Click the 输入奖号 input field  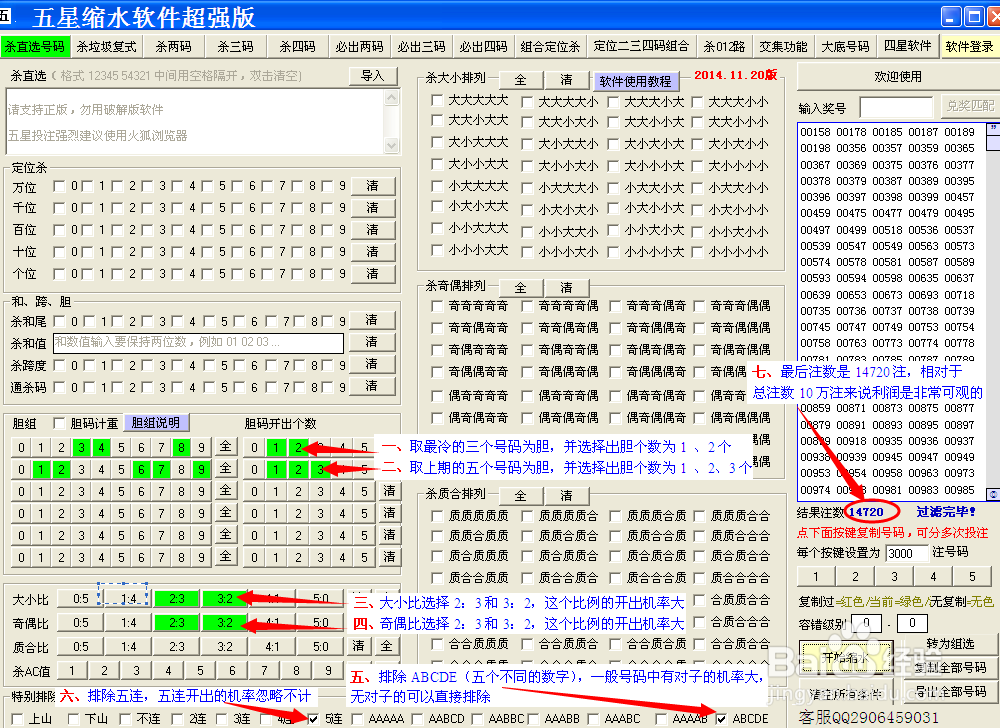pos(896,108)
